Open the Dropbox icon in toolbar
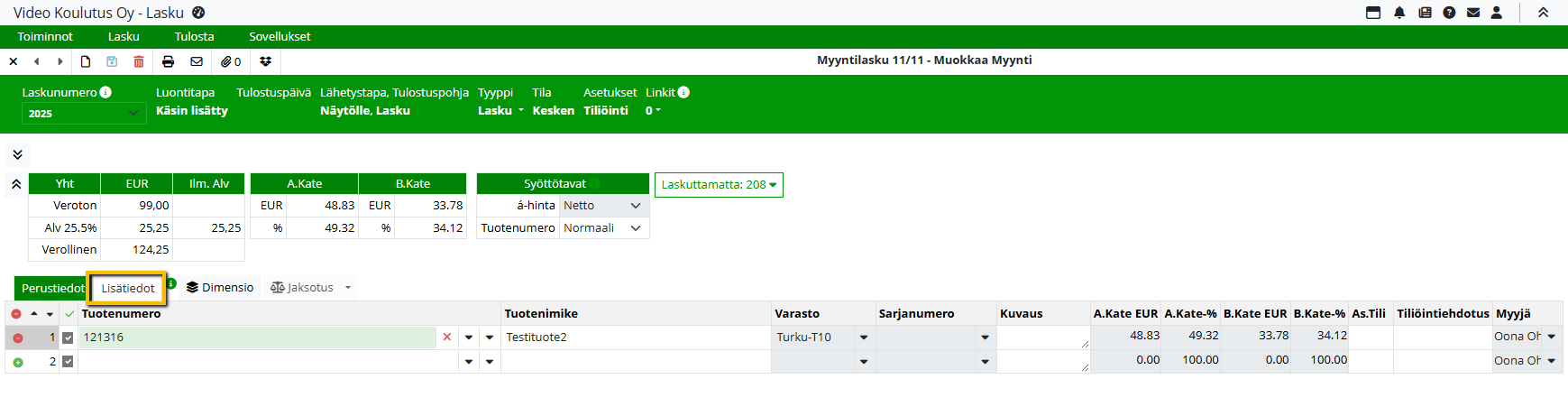Screen dimensions: 1568x407 (x=265, y=61)
